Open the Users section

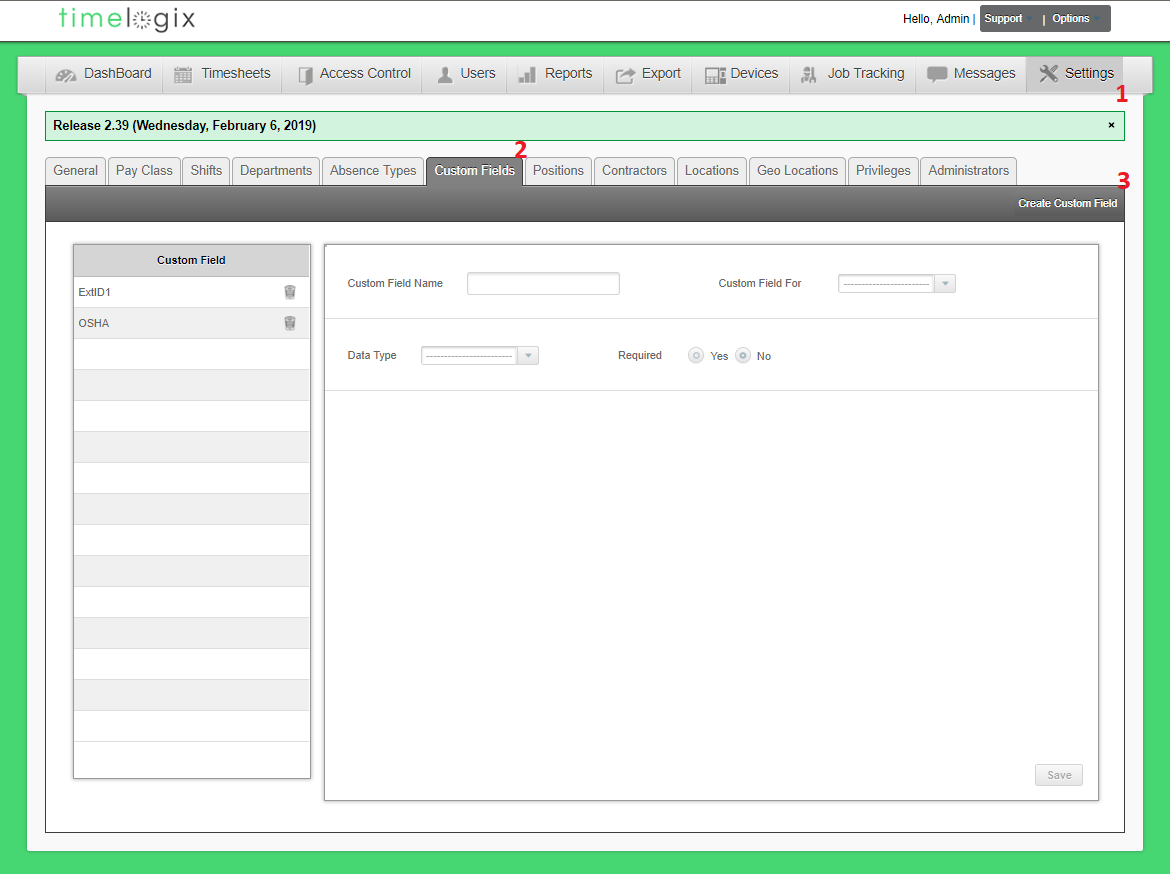[465, 74]
